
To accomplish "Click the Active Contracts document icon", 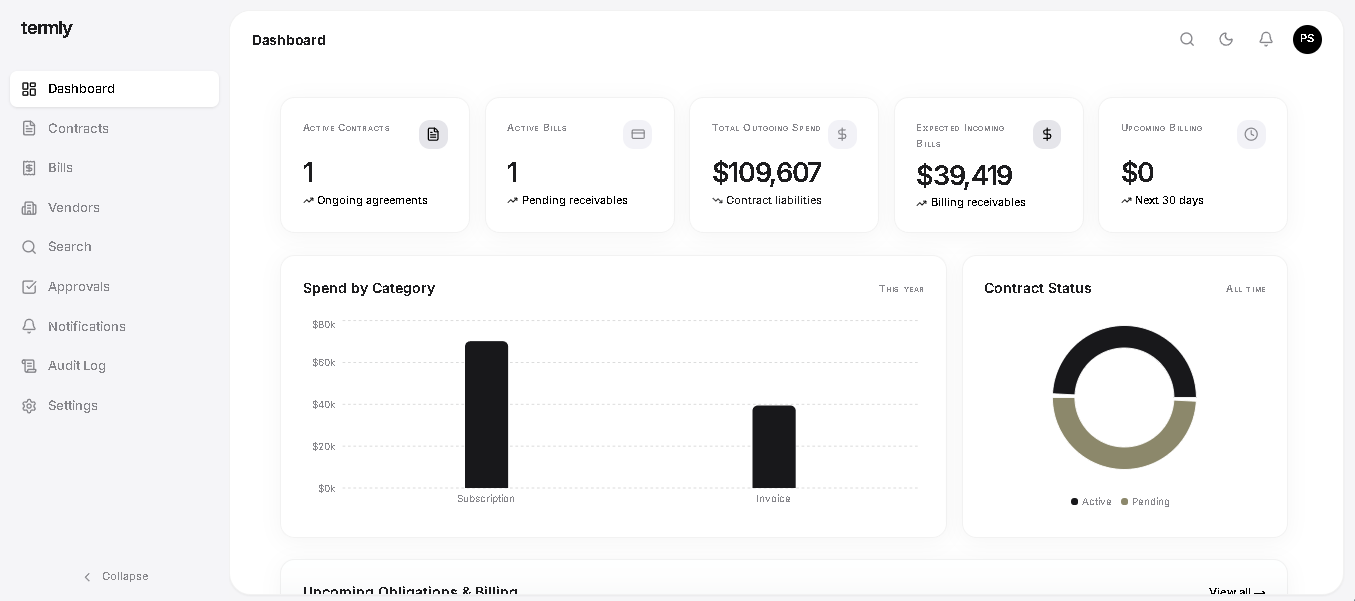I will click(433, 134).
